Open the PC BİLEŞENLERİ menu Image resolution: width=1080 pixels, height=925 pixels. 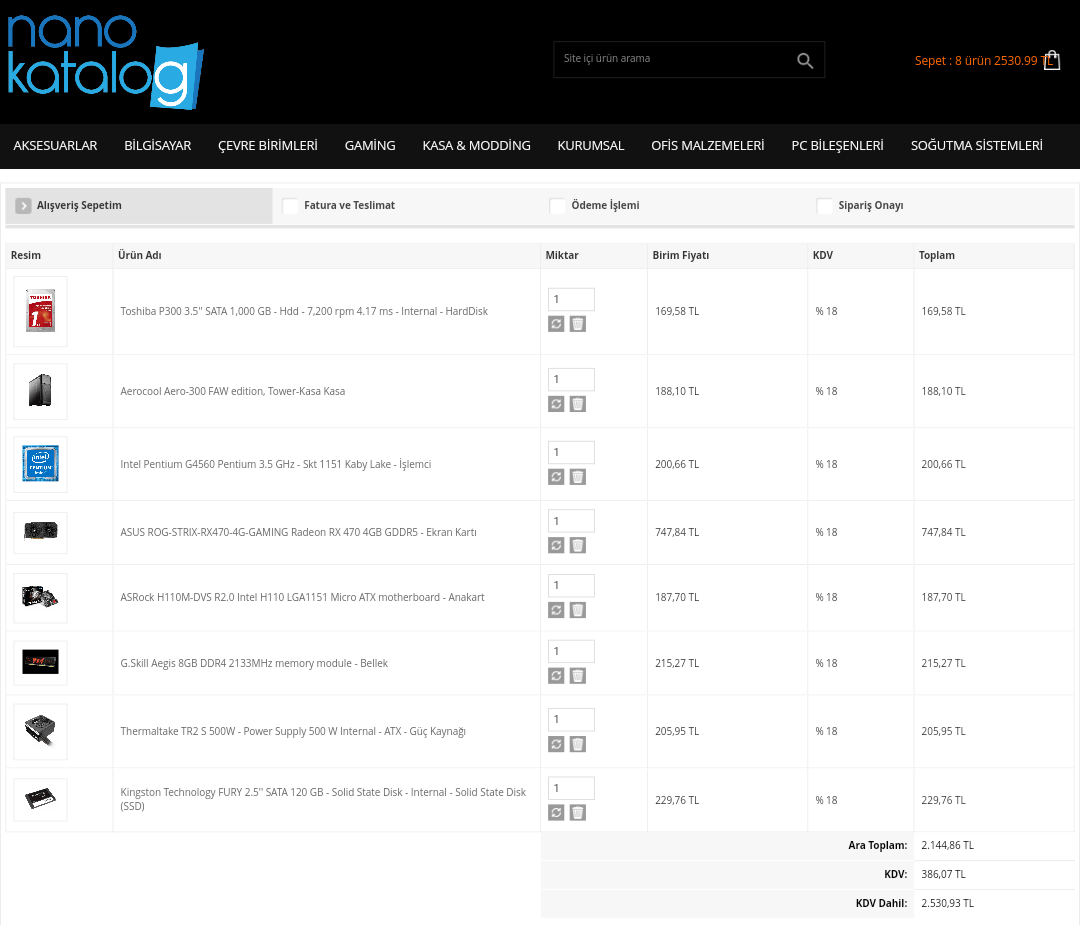(x=838, y=145)
